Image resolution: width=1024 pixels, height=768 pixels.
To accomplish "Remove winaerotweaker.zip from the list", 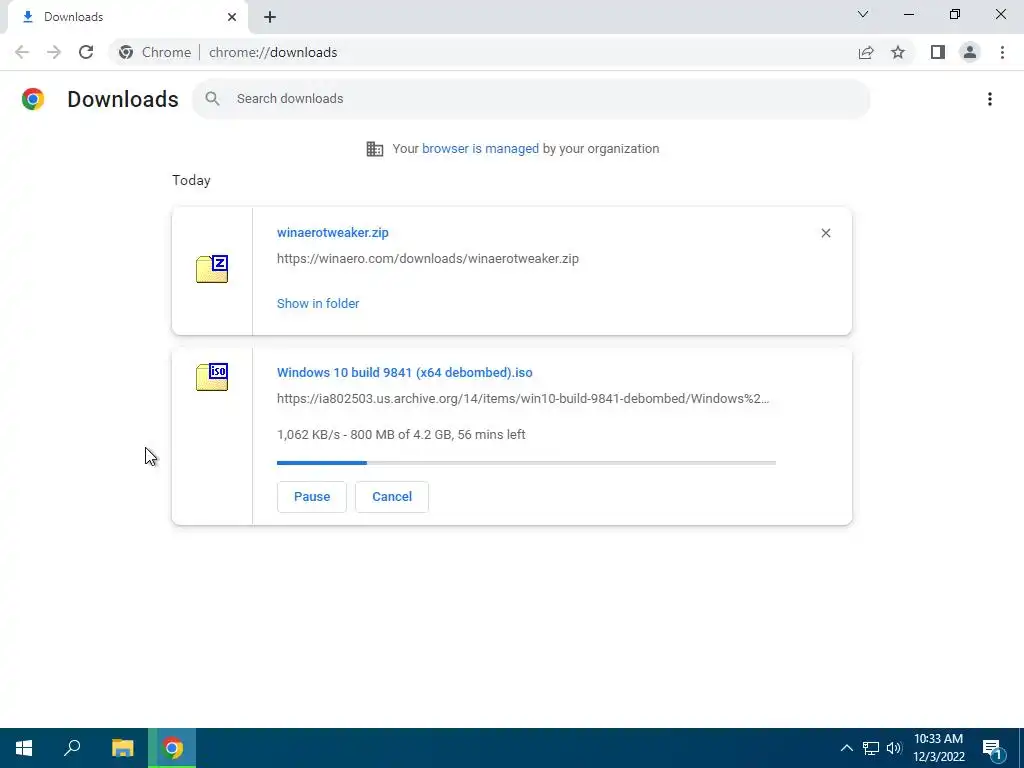I will pyautogui.click(x=825, y=233).
